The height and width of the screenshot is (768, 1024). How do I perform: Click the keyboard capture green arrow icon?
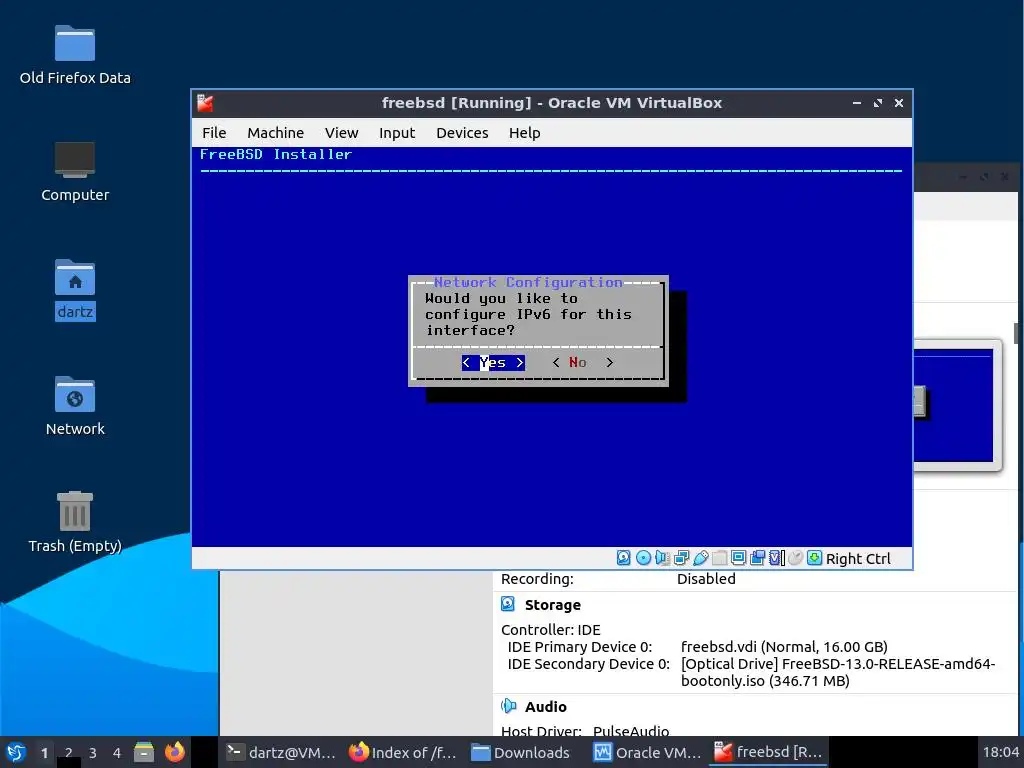click(x=814, y=558)
